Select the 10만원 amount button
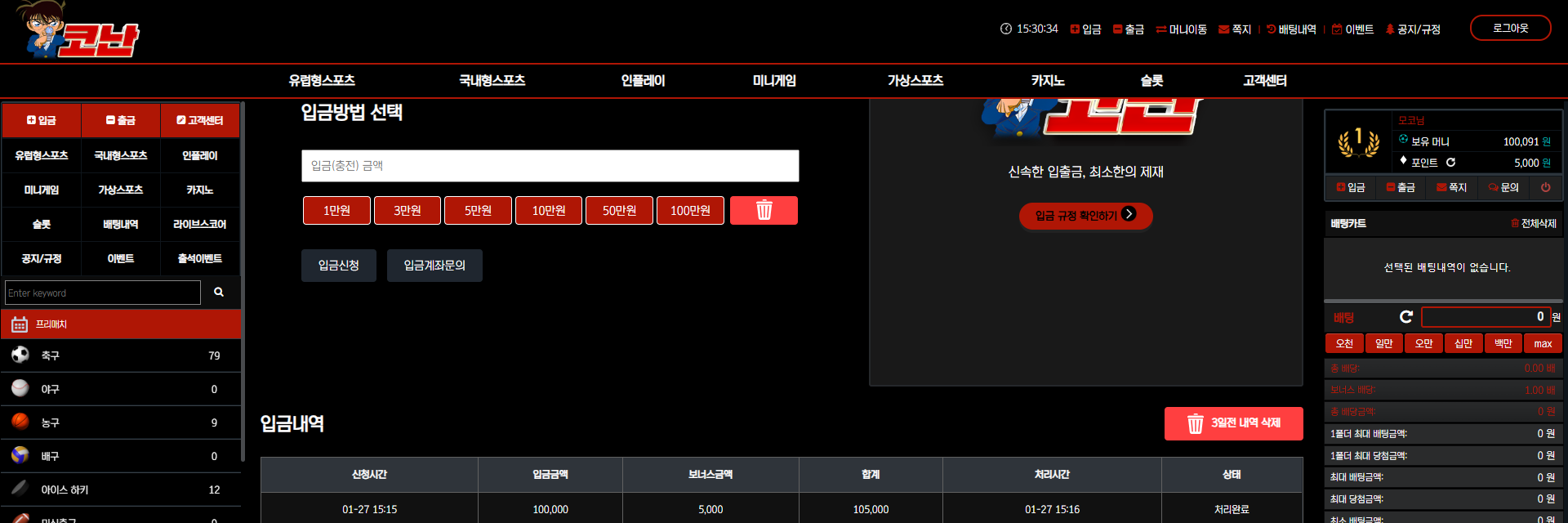The height and width of the screenshot is (523, 1568). 549,211
